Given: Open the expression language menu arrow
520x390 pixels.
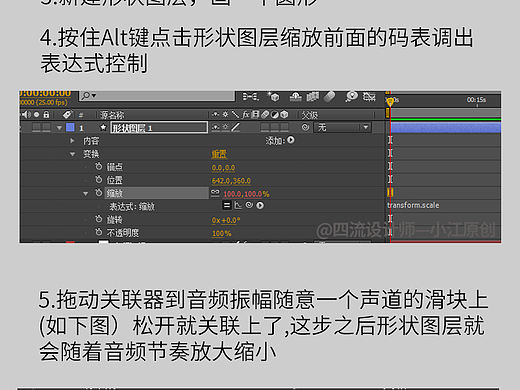Looking at the screenshot, I should (x=260, y=206).
